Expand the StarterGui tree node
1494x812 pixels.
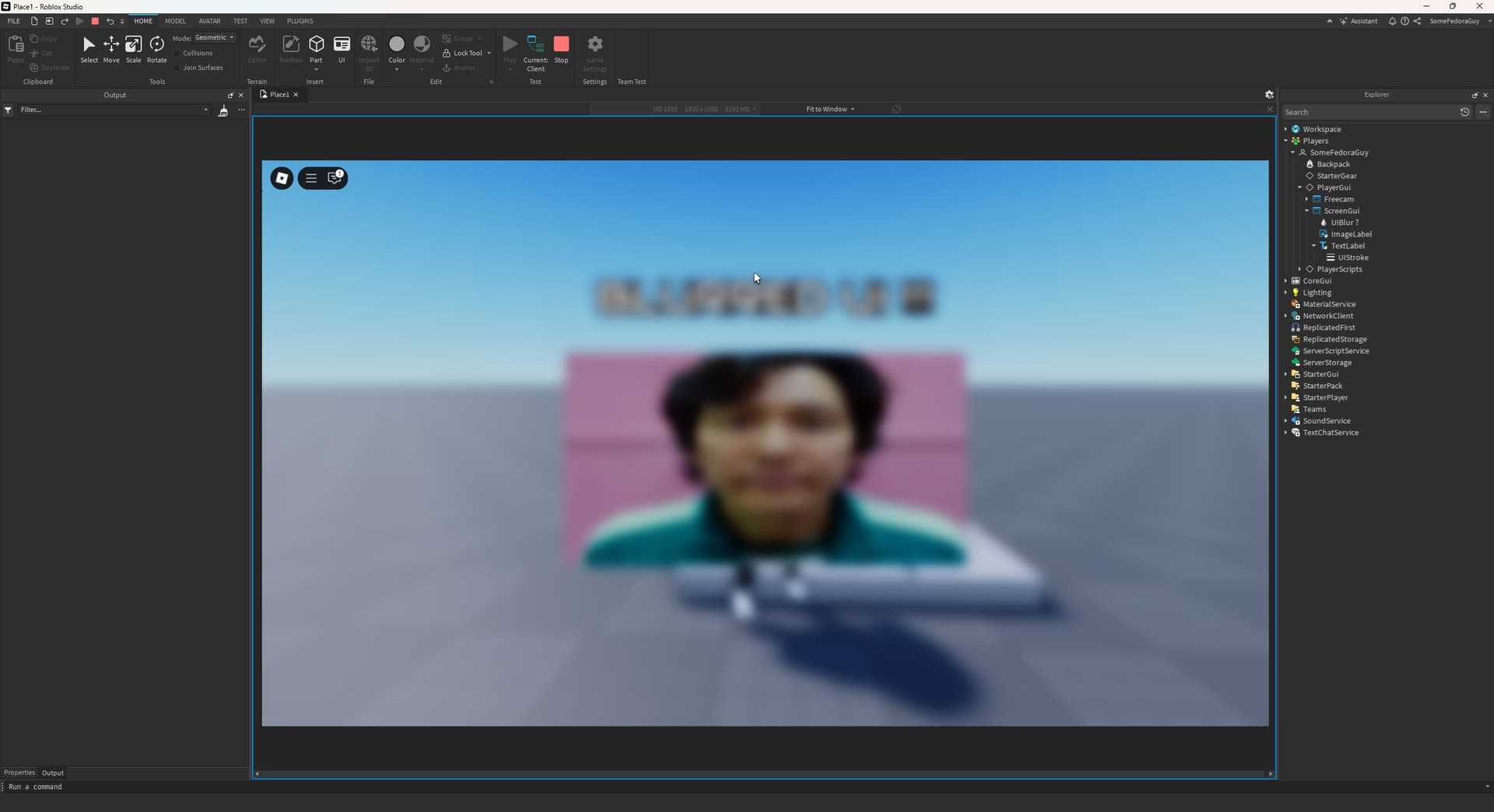(x=1285, y=374)
